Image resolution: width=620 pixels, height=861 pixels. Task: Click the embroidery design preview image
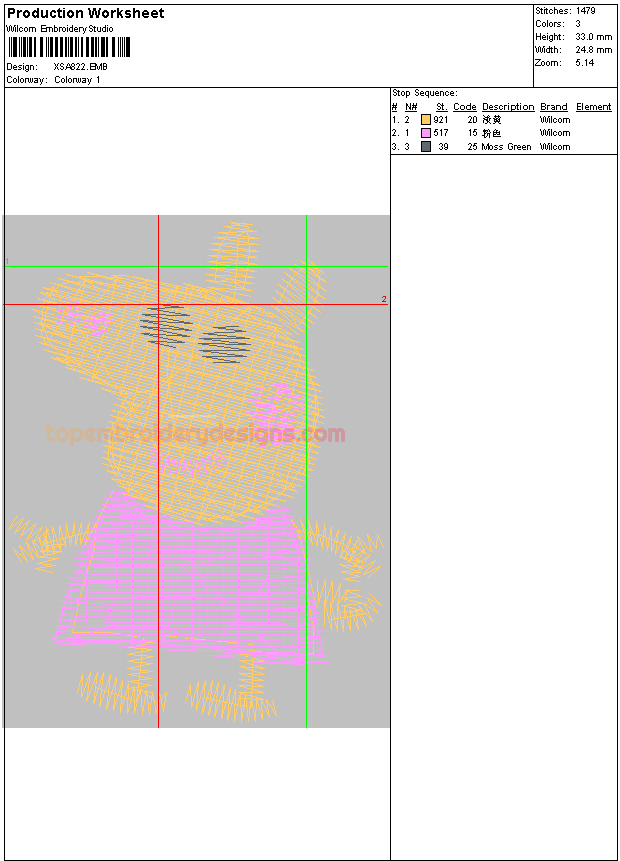click(197, 472)
